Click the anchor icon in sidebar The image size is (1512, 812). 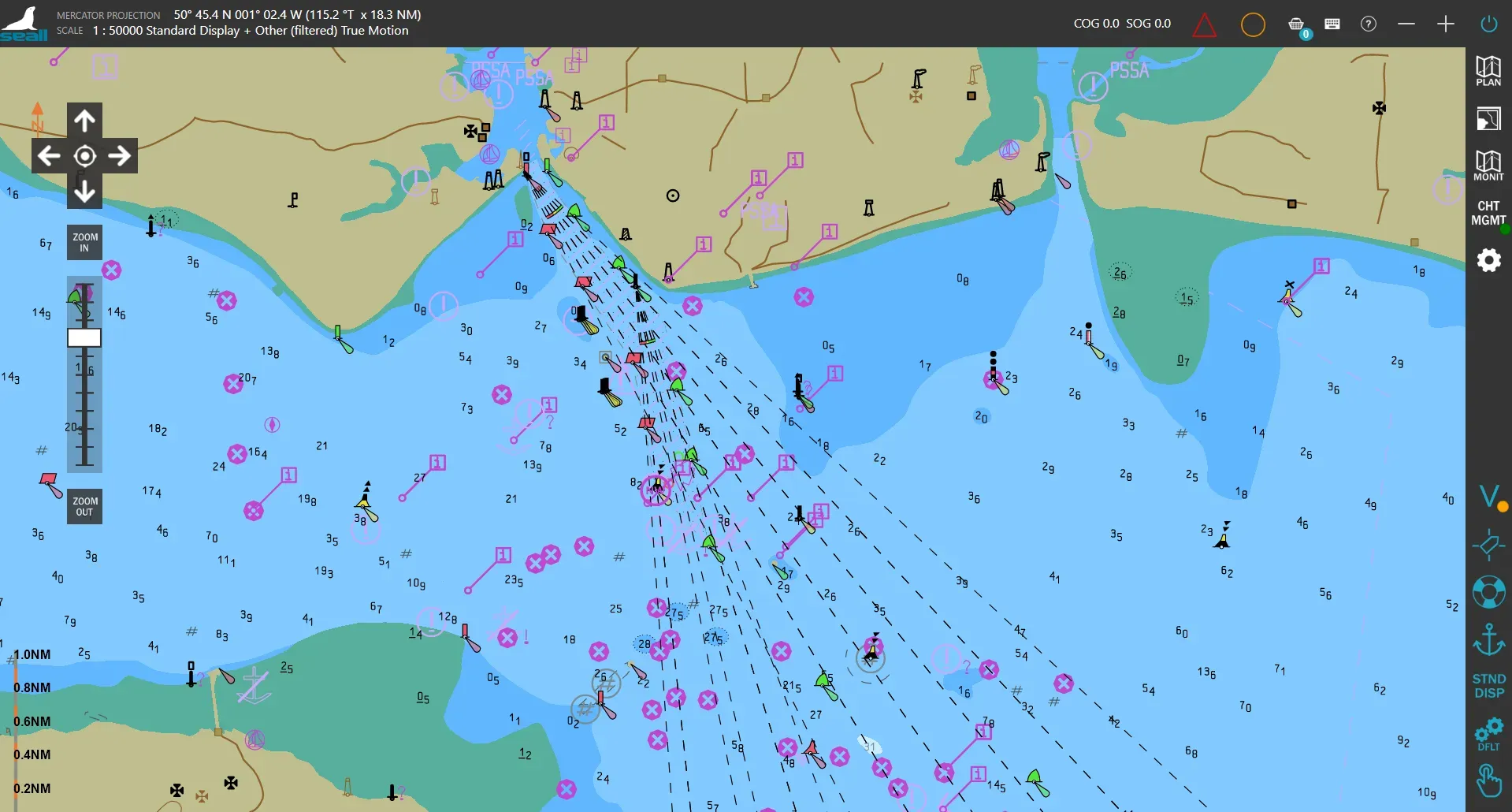click(1488, 639)
